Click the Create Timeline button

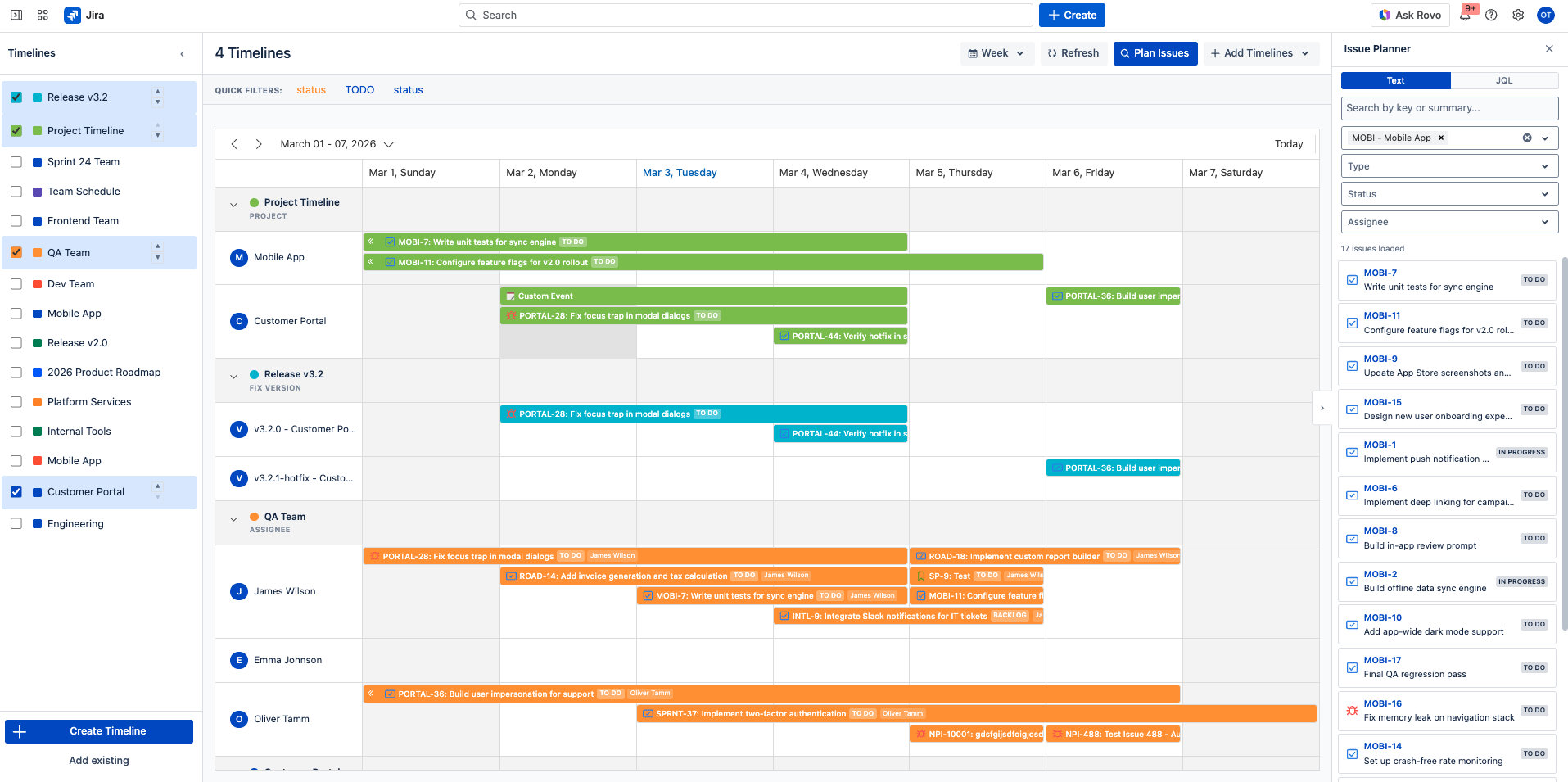click(98, 730)
